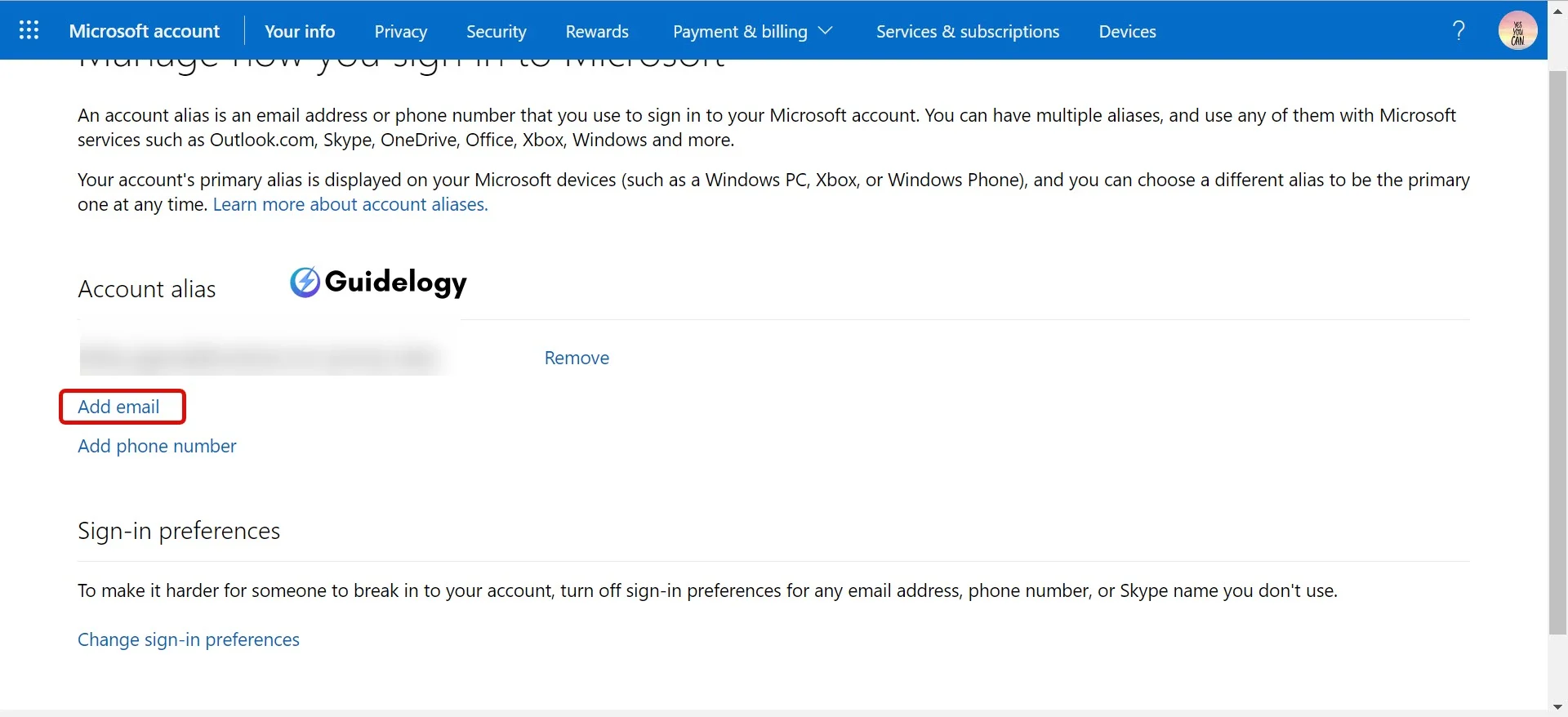
Task: Click the Account alias heading
Action: click(147, 289)
